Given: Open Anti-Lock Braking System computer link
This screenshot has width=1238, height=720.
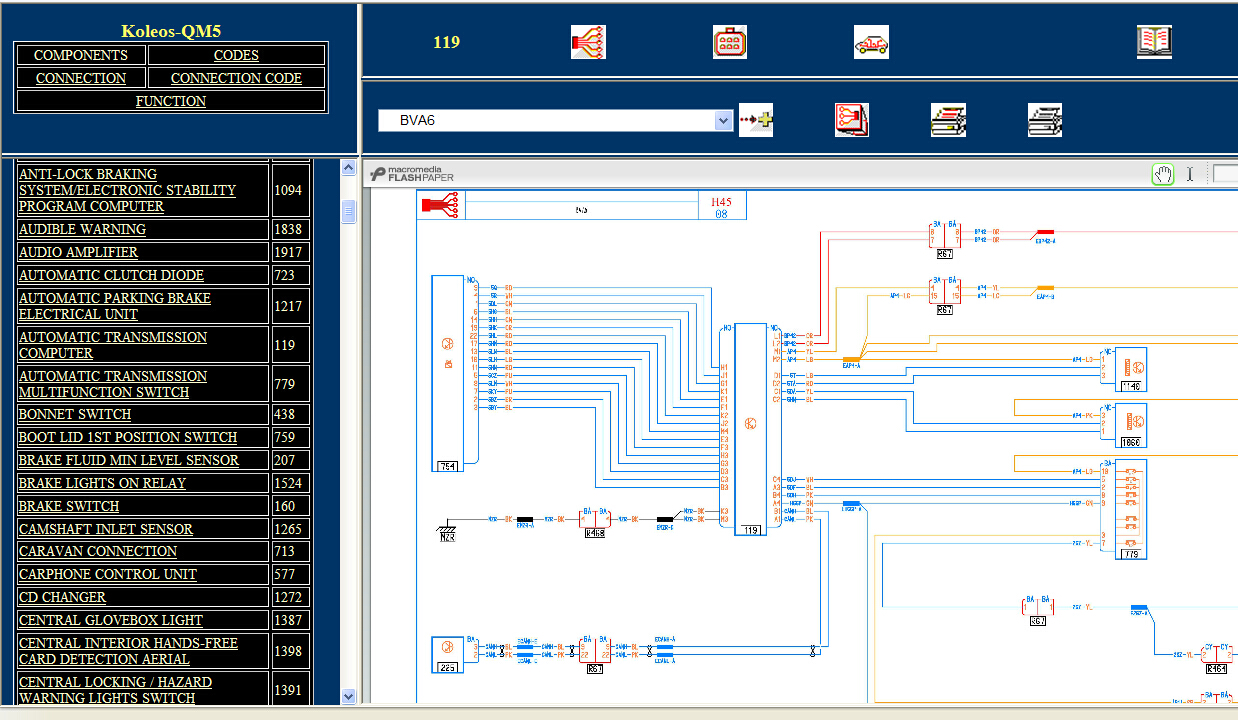Looking at the screenshot, I should [127, 190].
